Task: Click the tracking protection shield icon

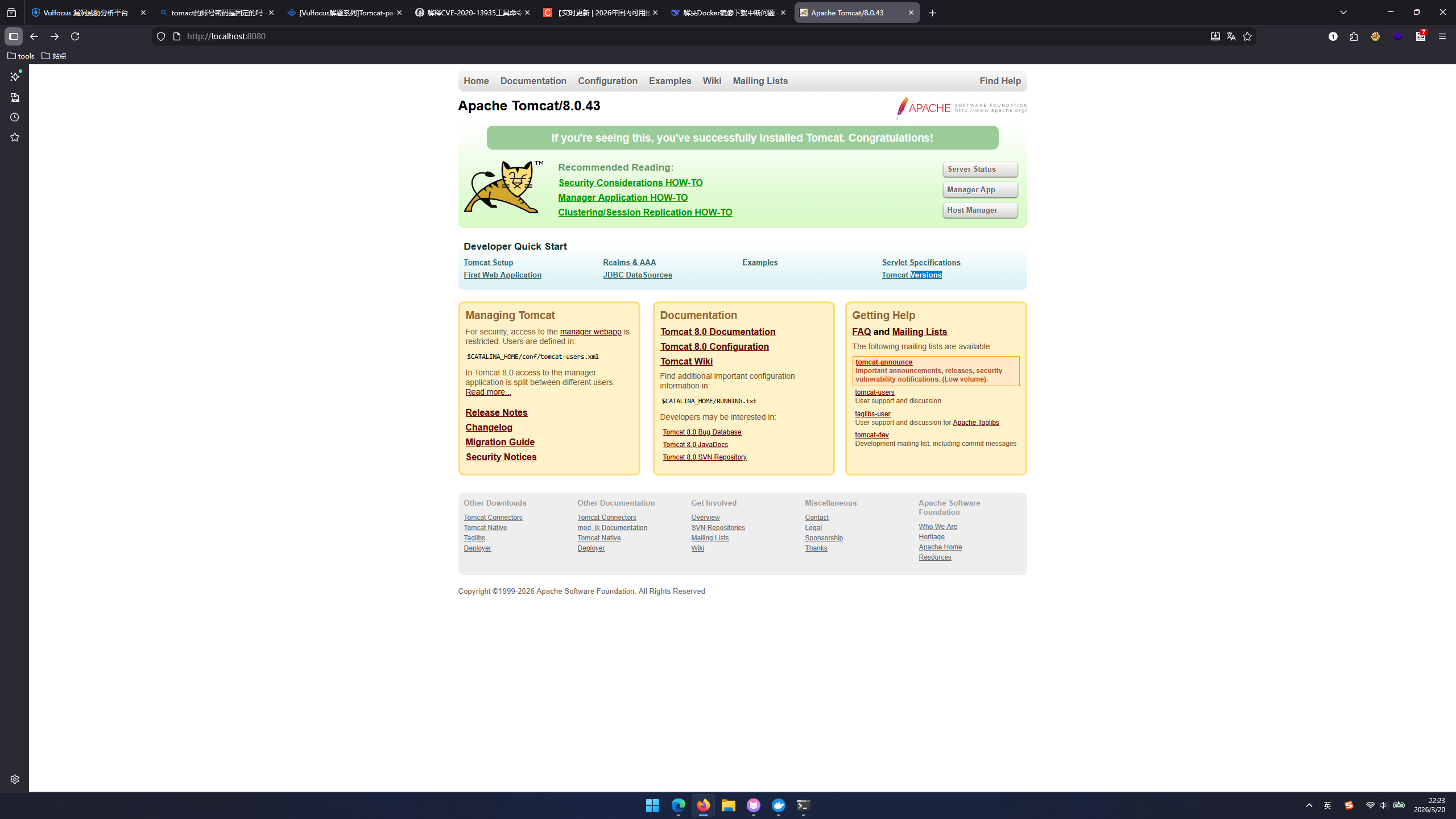Action: (161, 36)
